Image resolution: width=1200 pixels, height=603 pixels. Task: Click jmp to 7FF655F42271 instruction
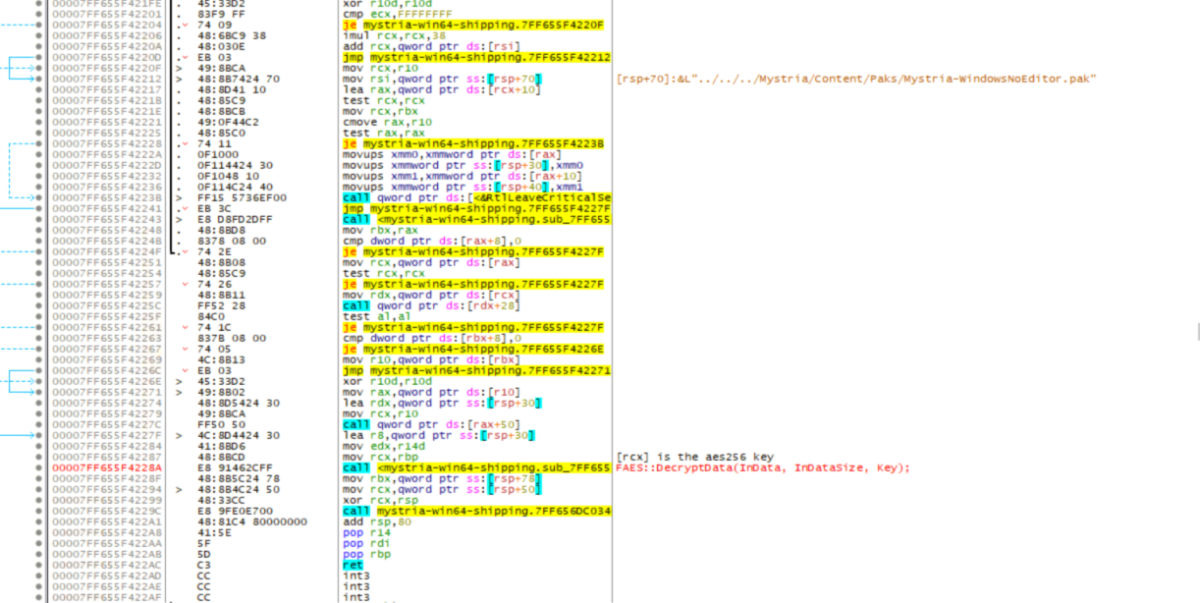click(x=476, y=370)
